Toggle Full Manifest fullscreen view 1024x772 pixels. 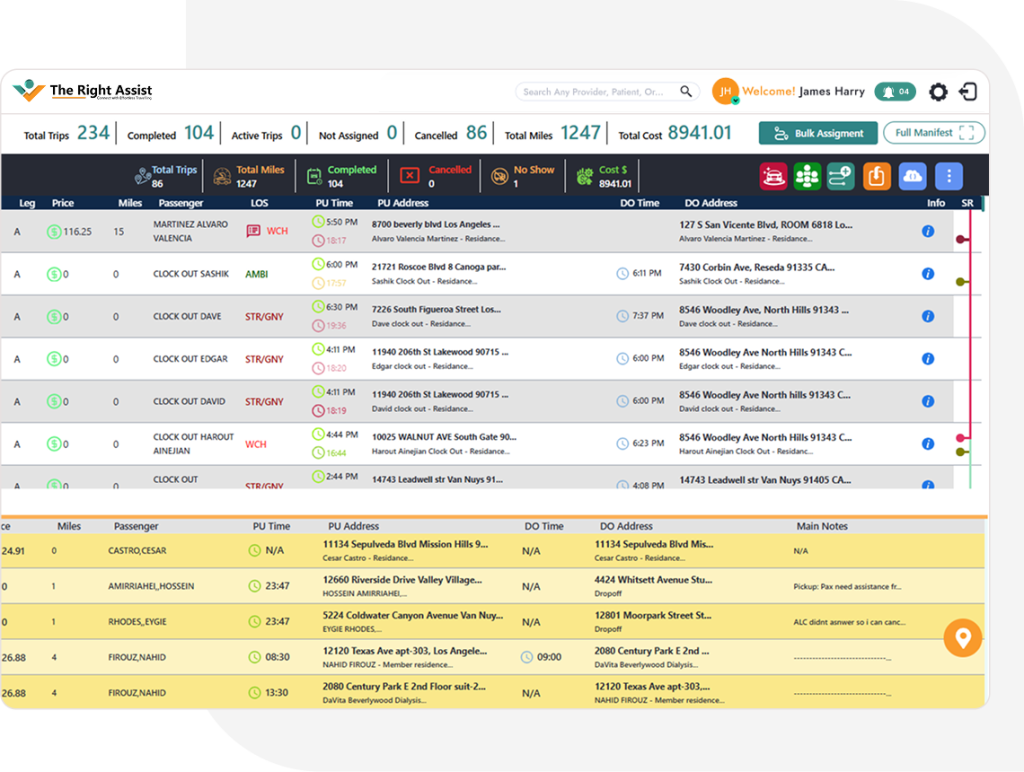(x=934, y=133)
